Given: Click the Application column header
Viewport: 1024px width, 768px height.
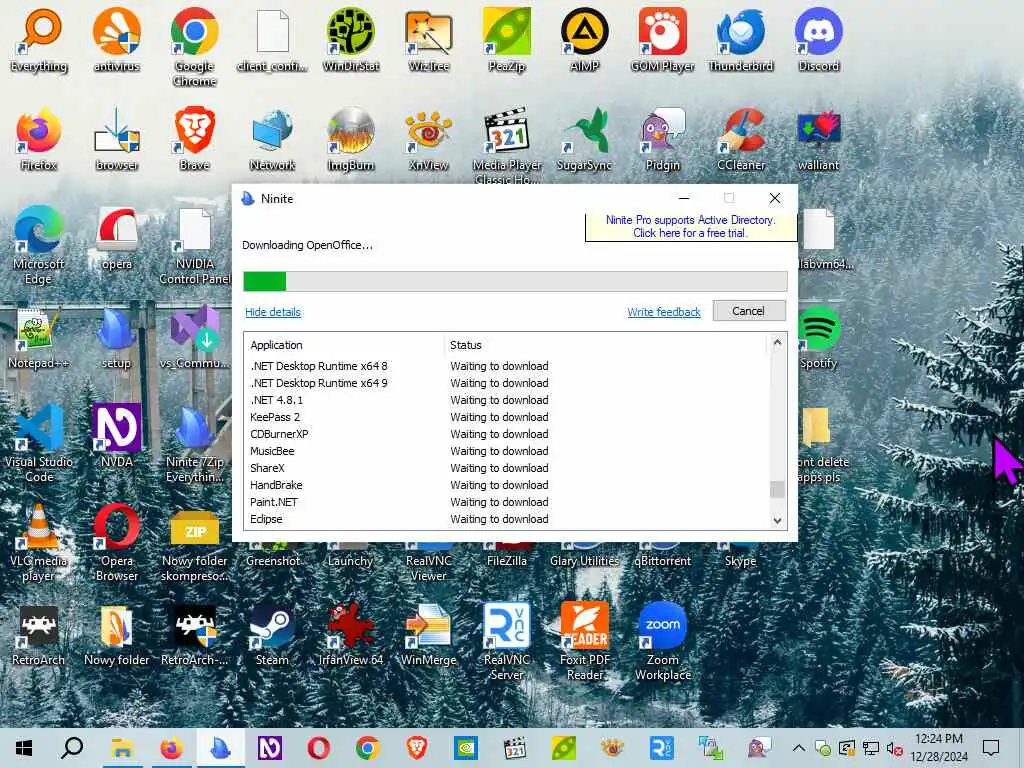Looking at the screenshot, I should tap(344, 345).
